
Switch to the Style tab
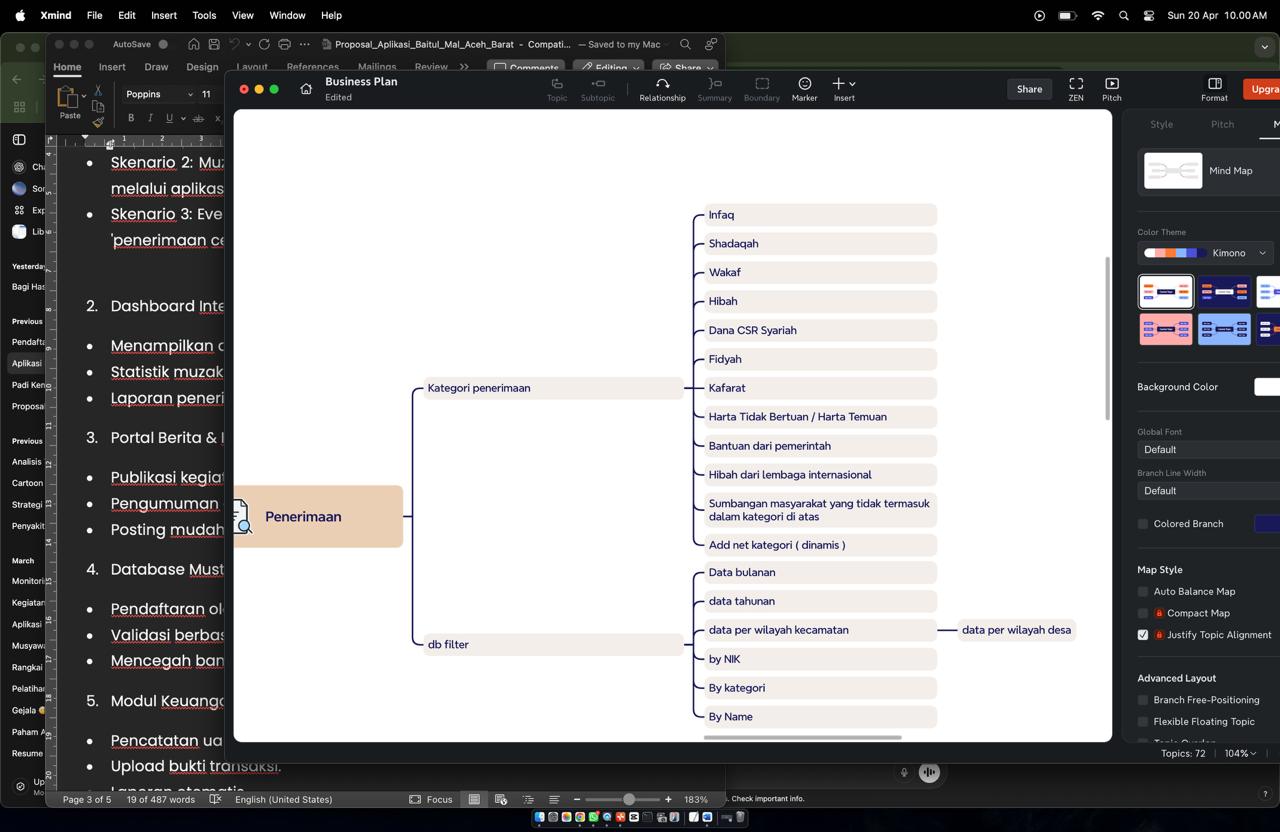coord(1161,124)
